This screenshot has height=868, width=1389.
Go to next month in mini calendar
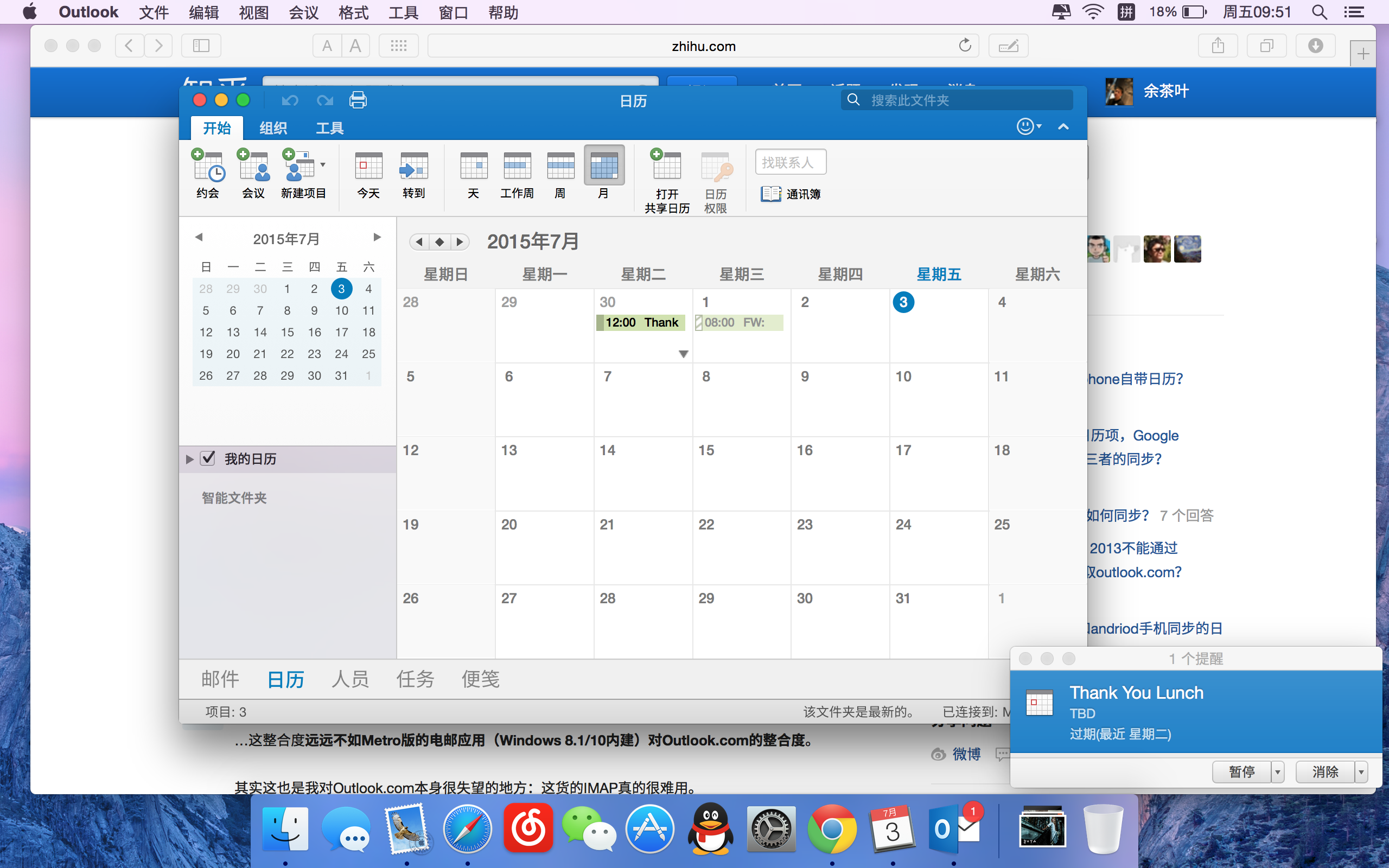point(377,237)
